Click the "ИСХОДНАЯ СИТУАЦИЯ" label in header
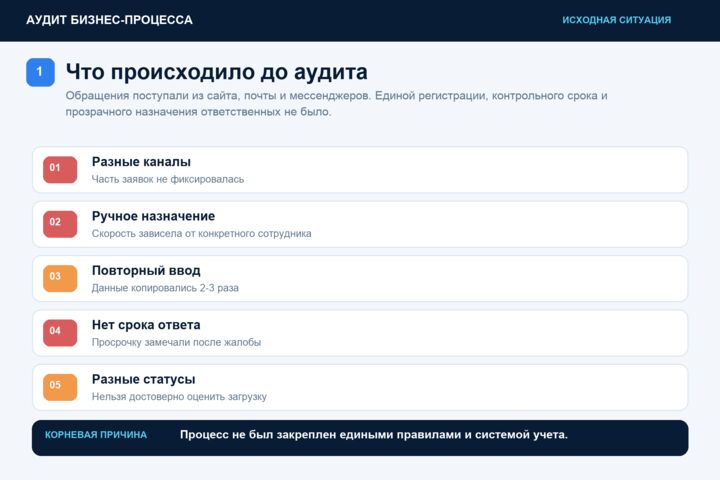Viewport: 720px width, 480px height. click(x=617, y=20)
